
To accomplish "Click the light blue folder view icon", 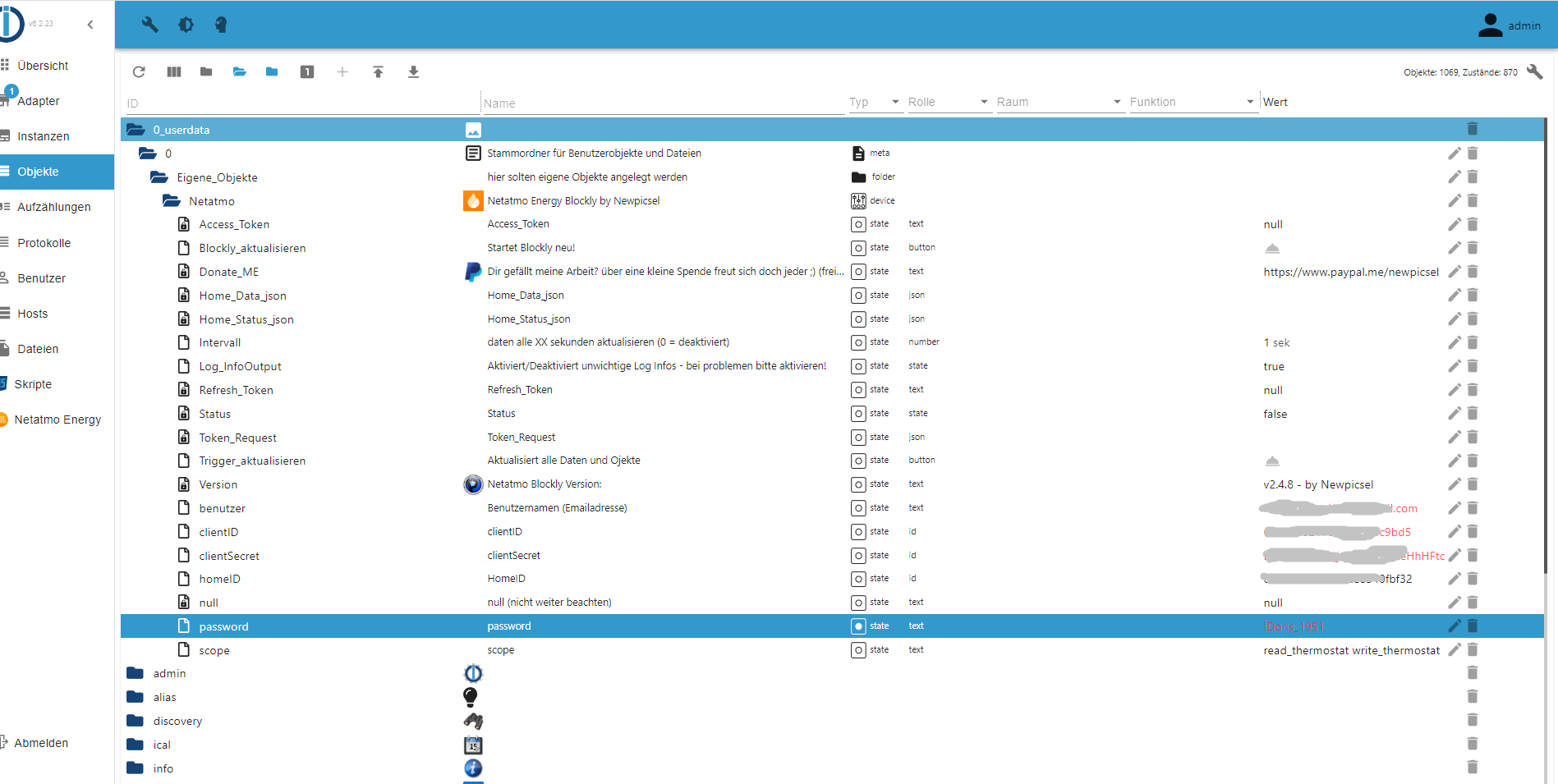I will pos(272,72).
